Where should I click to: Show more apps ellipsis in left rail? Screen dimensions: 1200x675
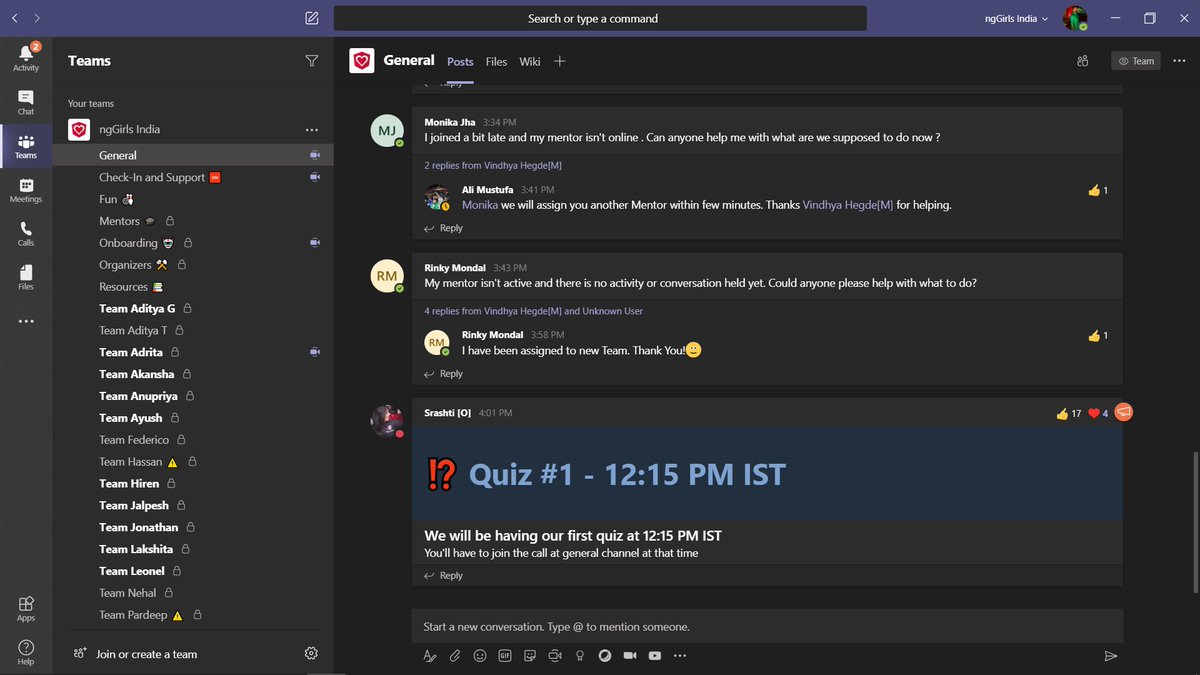[26, 322]
